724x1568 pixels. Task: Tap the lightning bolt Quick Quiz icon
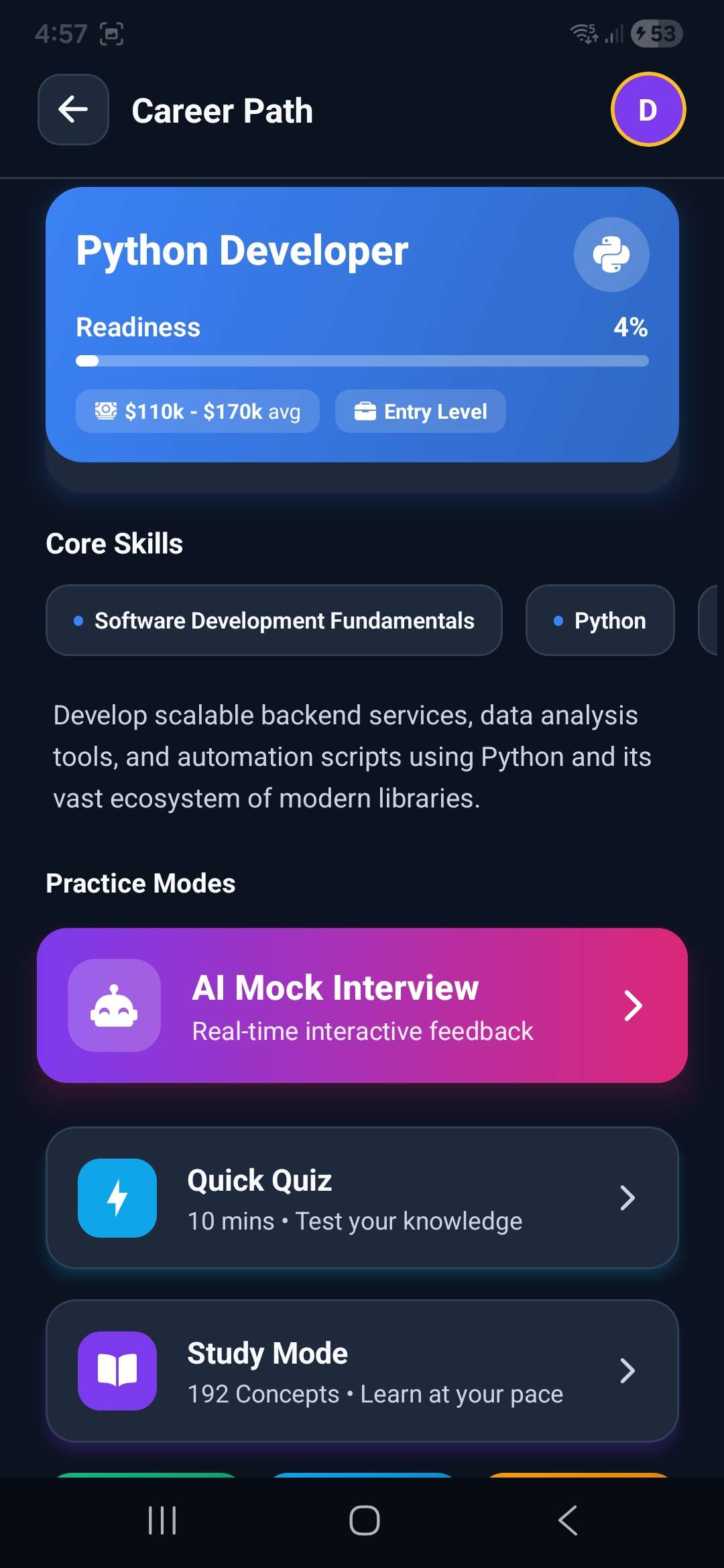coord(117,1198)
